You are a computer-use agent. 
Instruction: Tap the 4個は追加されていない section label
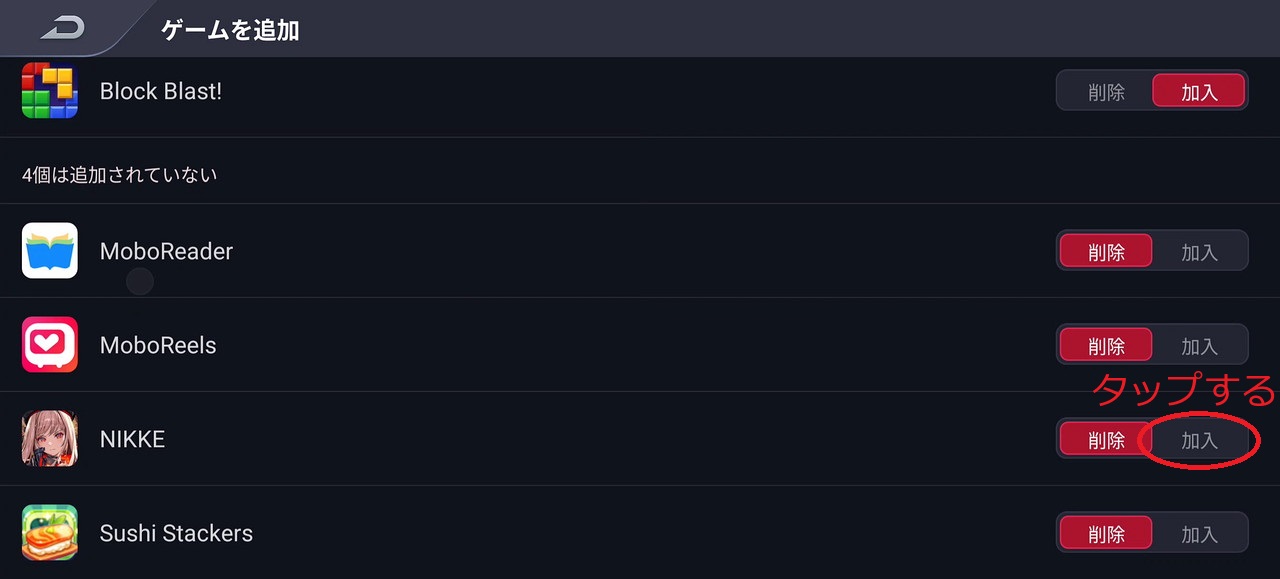tap(120, 175)
